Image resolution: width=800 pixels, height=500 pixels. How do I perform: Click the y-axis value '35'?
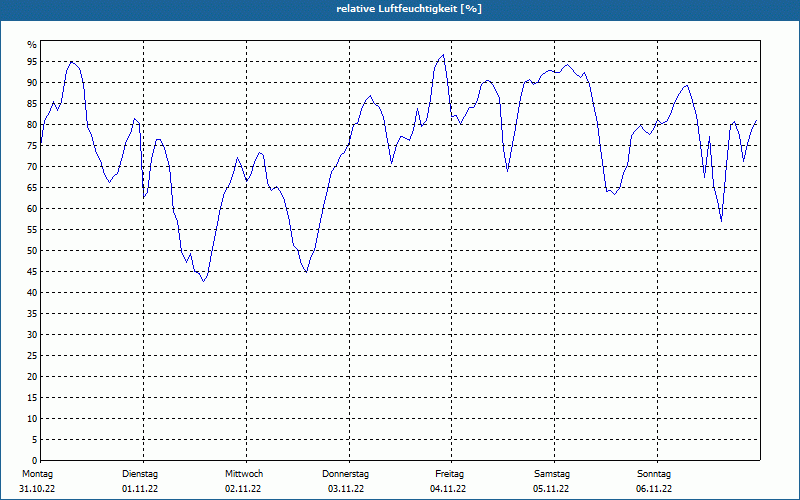coord(32,314)
